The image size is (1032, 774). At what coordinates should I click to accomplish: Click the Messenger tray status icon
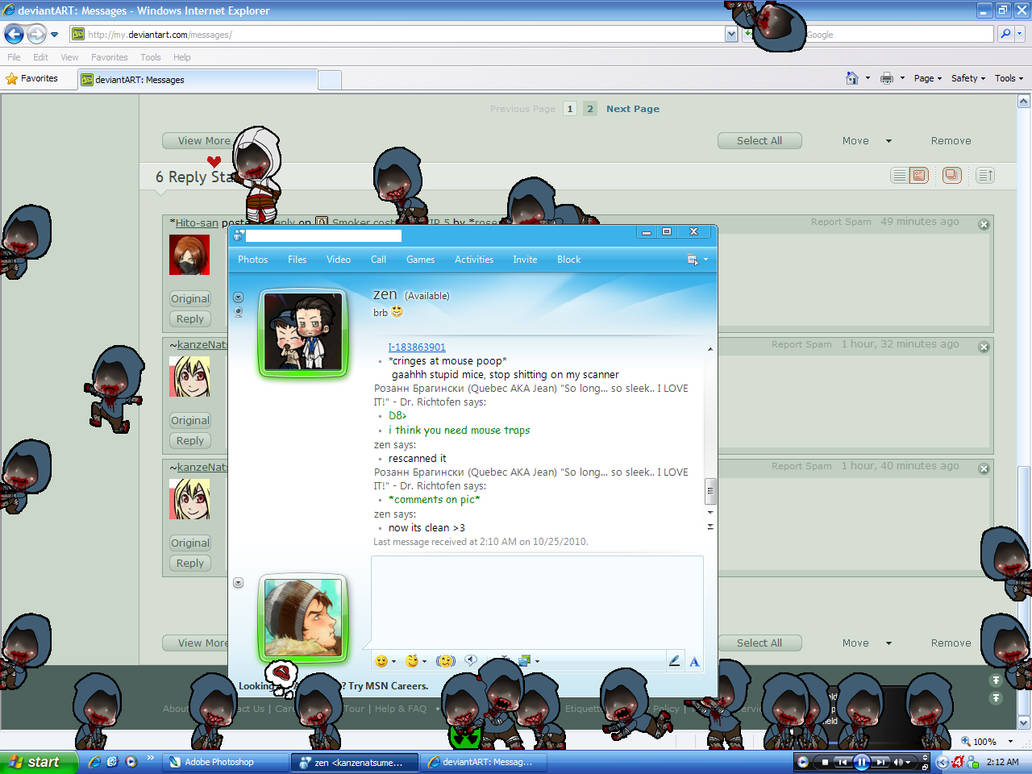tap(973, 762)
